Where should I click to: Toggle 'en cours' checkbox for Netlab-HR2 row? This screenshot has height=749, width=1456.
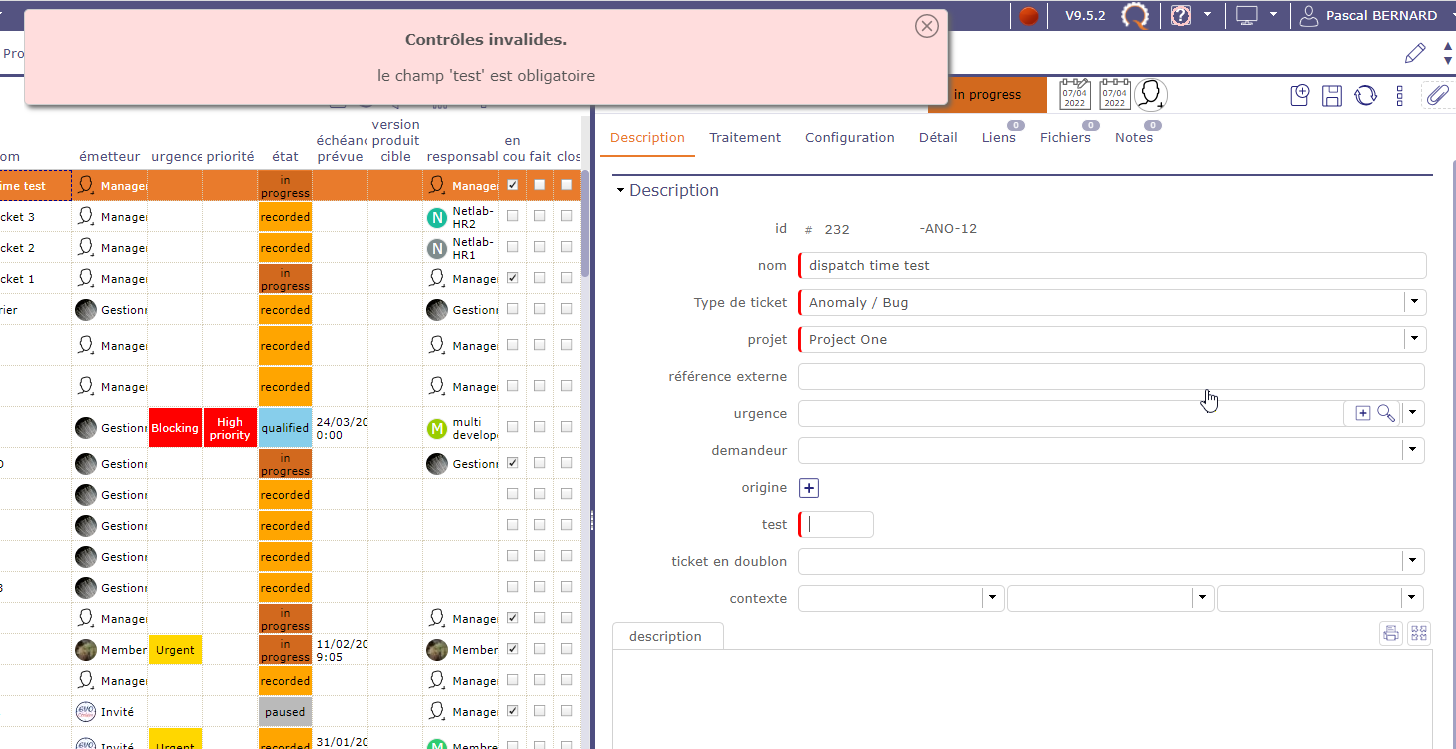513,216
